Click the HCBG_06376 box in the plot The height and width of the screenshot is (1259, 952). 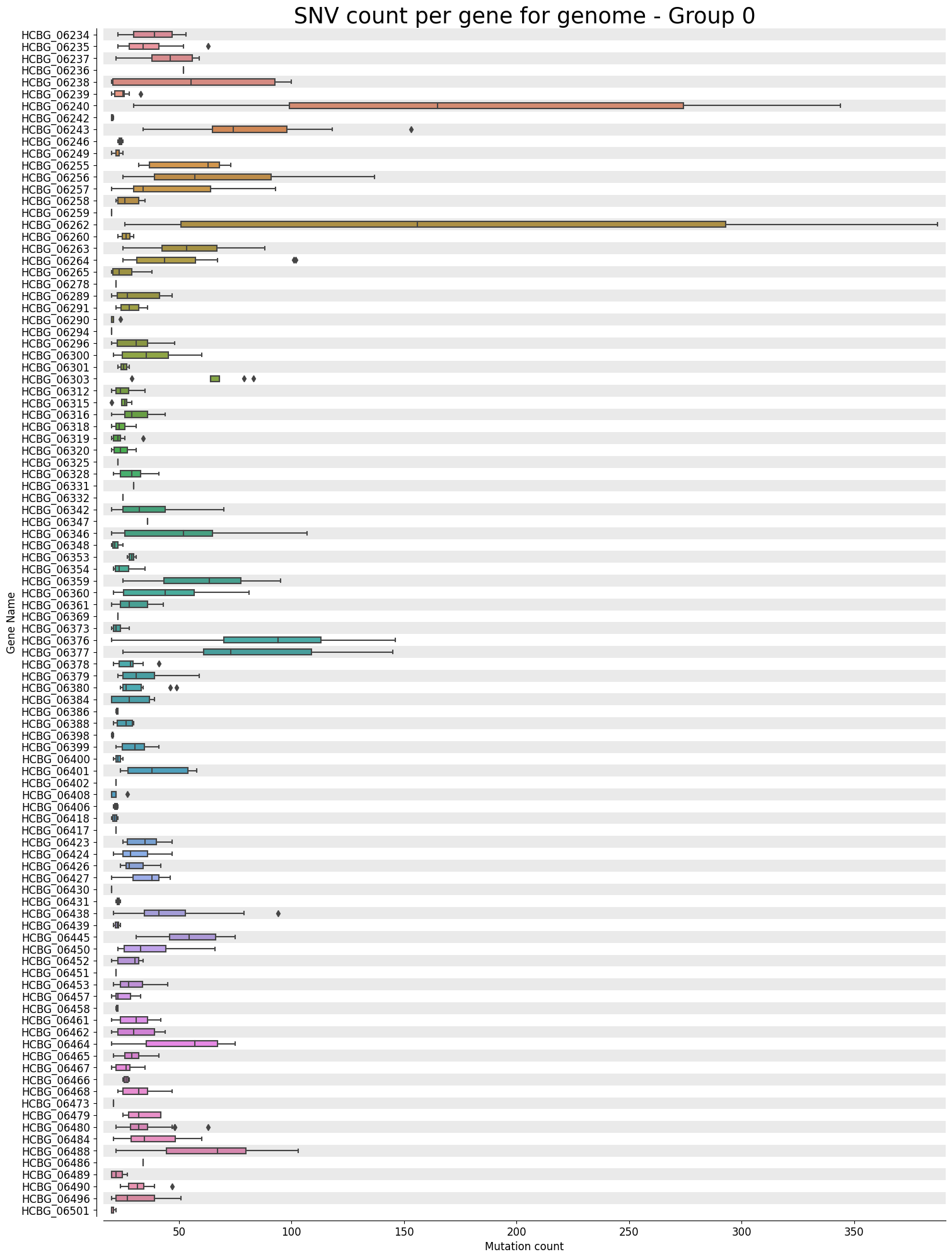pyautogui.click(x=272, y=640)
